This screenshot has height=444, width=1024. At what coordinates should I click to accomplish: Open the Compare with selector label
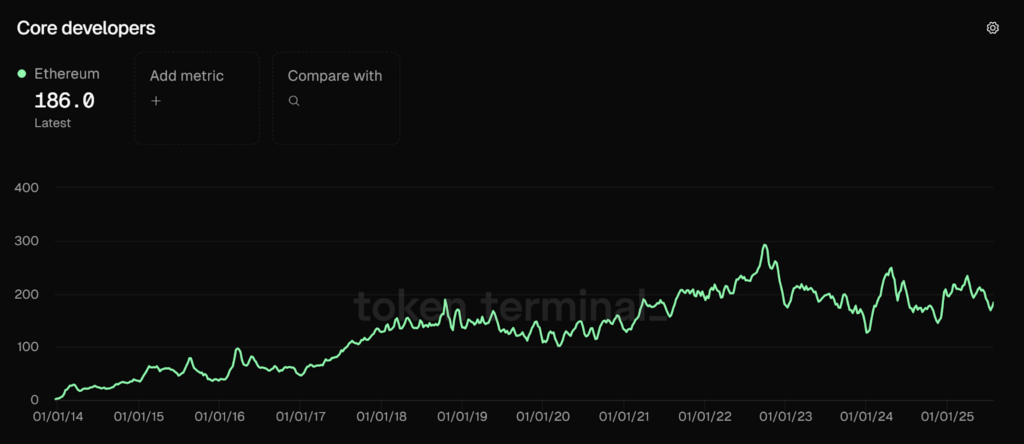(335, 76)
